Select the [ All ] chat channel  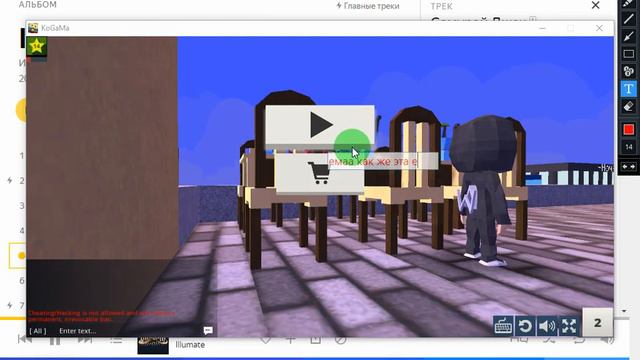(38, 331)
